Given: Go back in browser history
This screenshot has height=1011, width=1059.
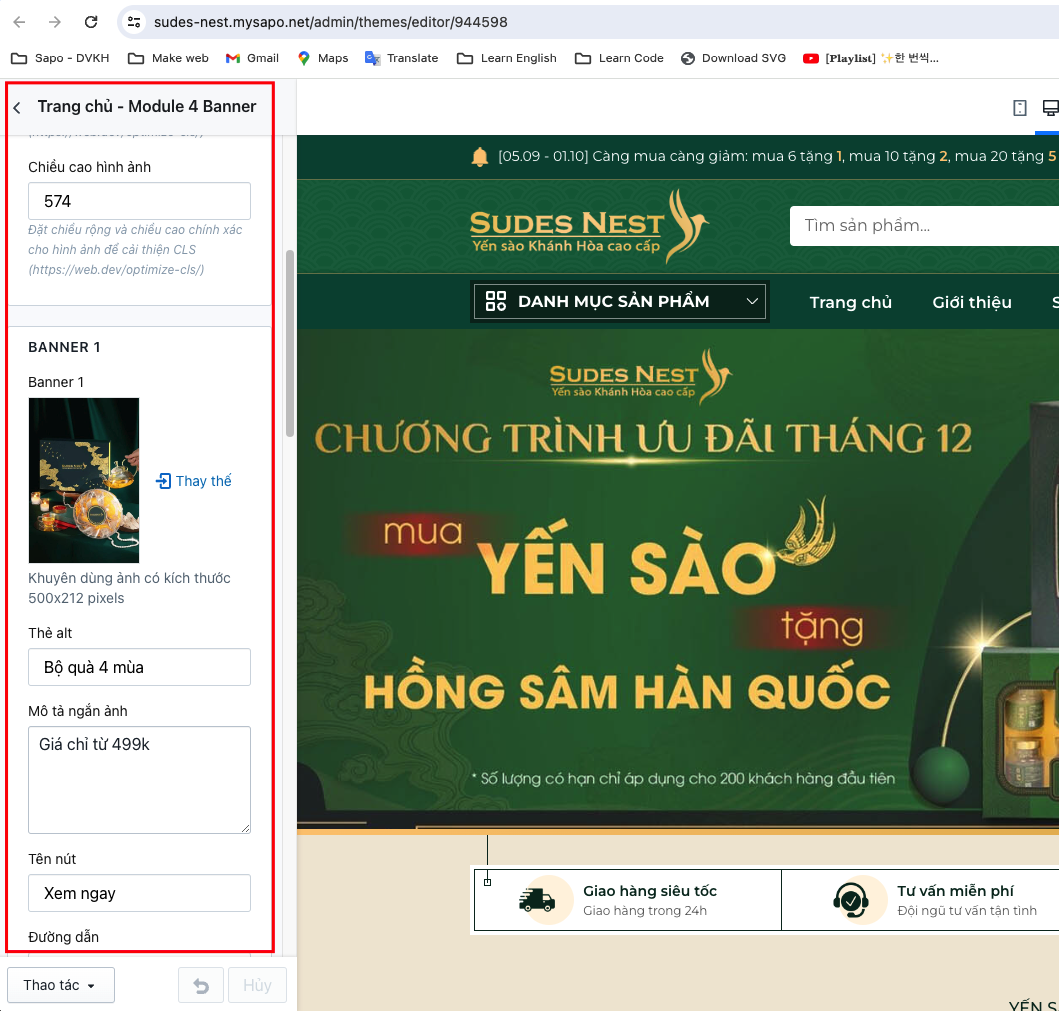Looking at the screenshot, I should 20,22.
